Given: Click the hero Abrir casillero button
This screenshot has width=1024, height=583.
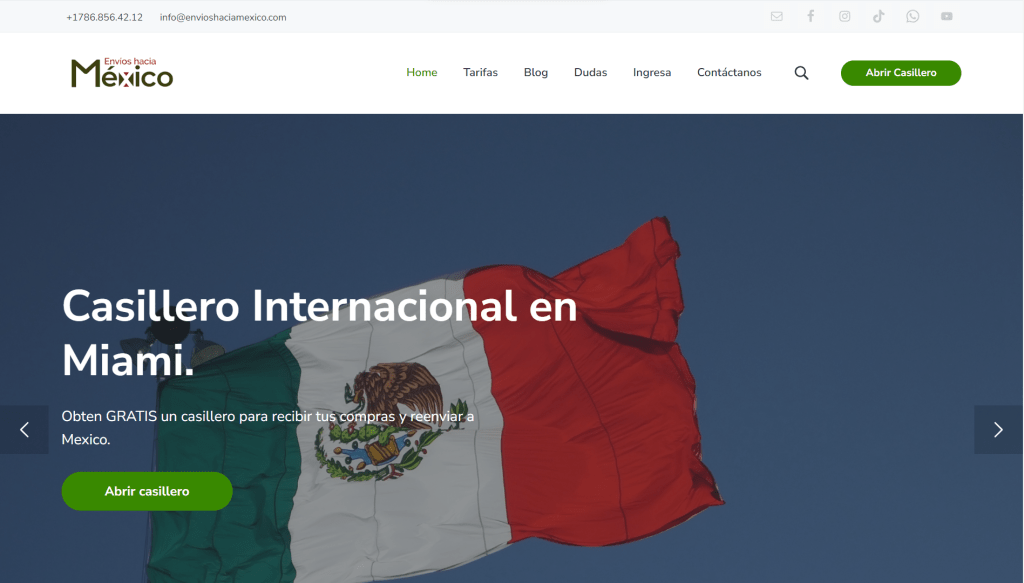Looking at the screenshot, I should tap(147, 491).
